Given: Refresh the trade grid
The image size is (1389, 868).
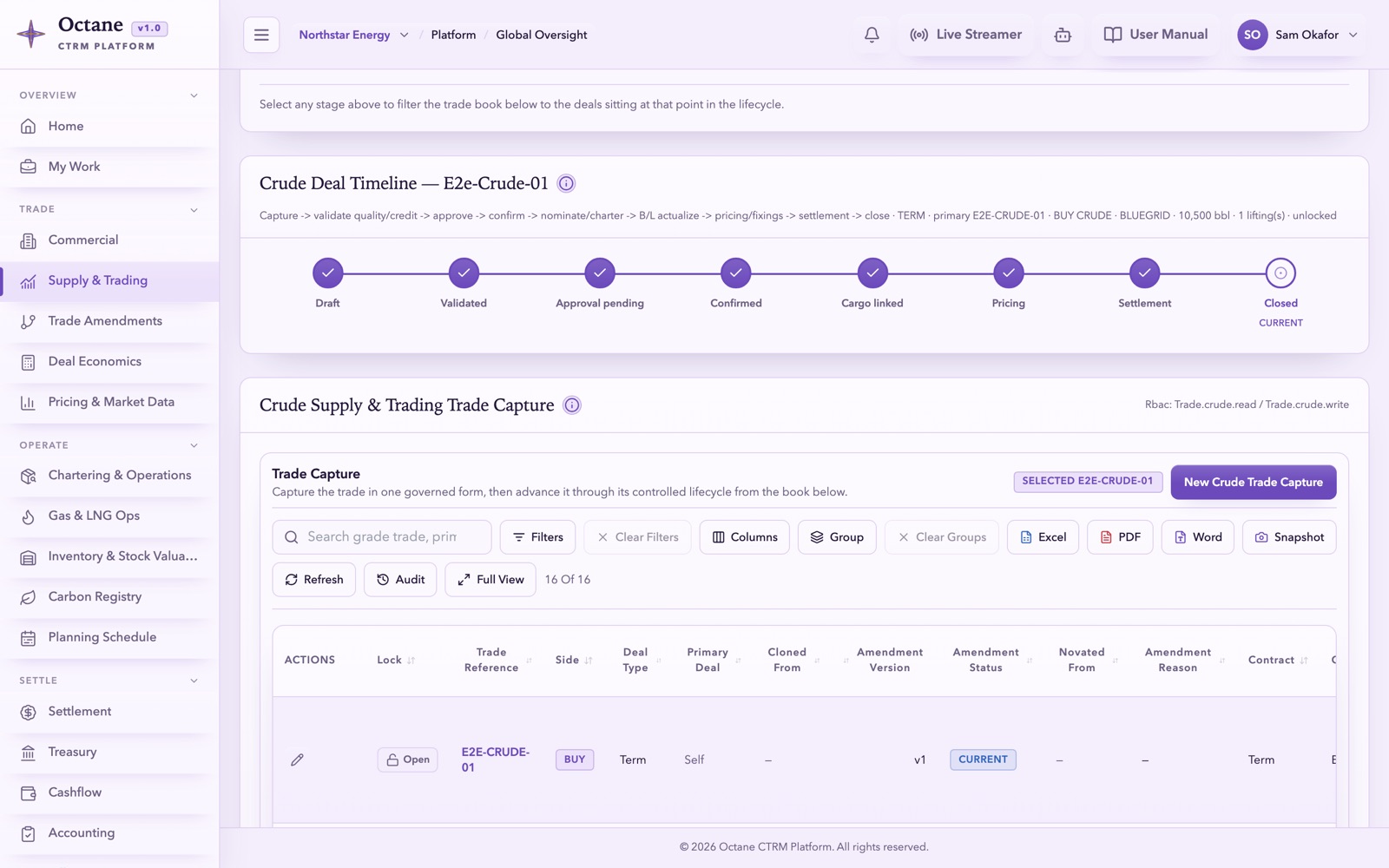Looking at the screenshot, I should [x=314, y=580].
